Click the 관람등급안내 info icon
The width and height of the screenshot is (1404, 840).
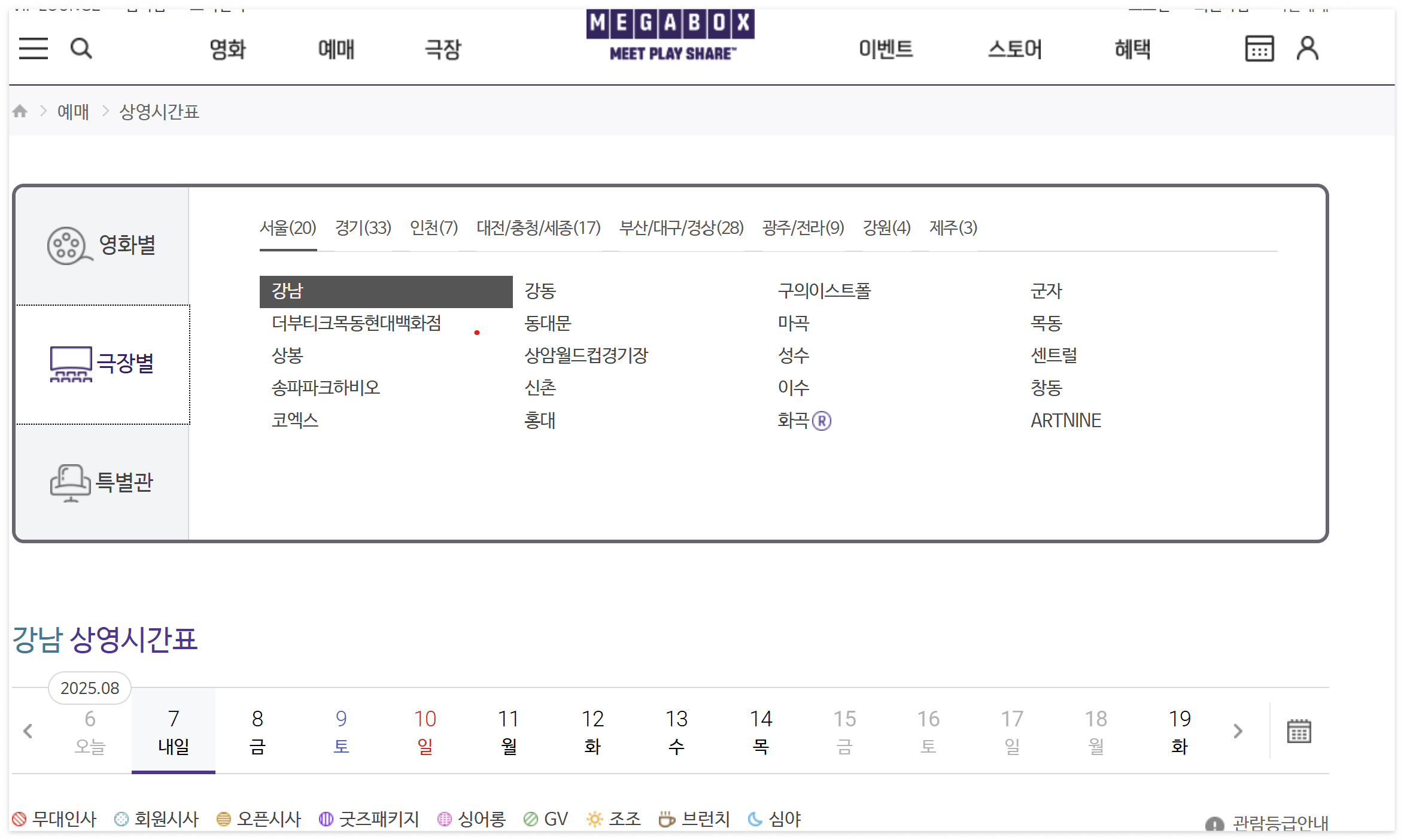click(1214, 824)
